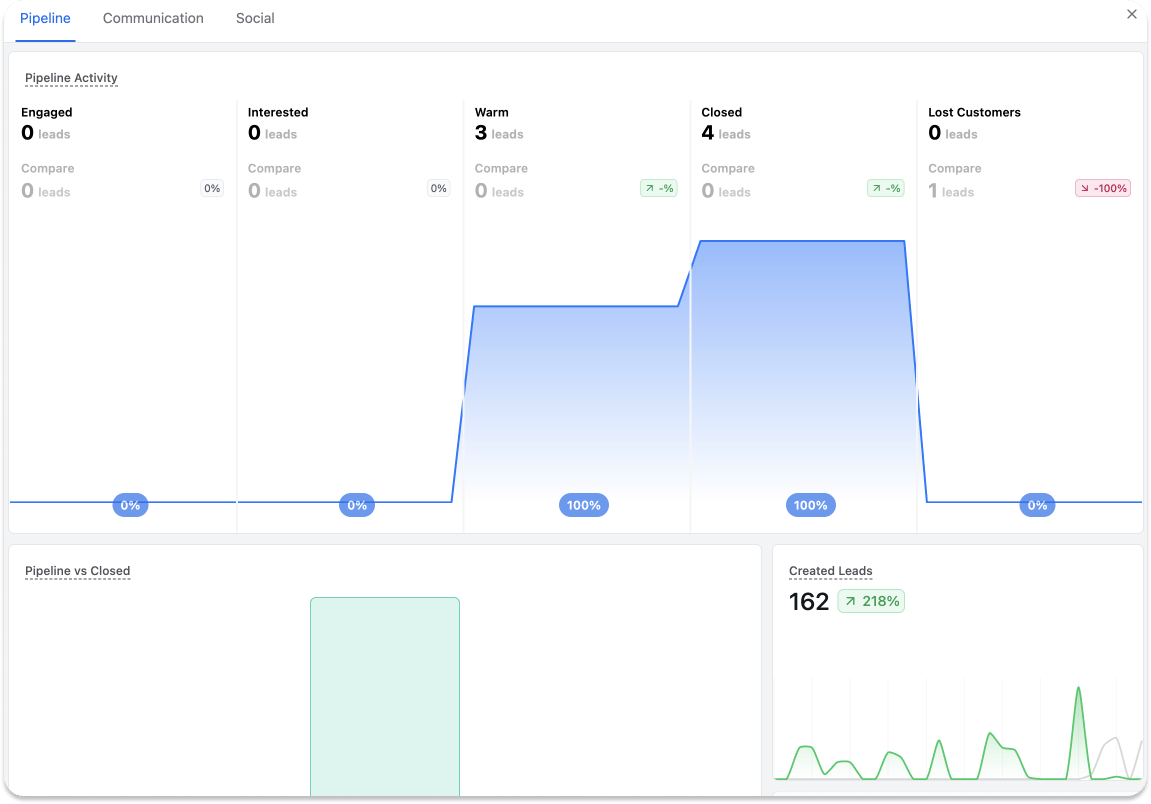Close the analytics panel with X
Image resolution: width=1151 pixels, height=804 pixels.
[x=1131, y=14]
